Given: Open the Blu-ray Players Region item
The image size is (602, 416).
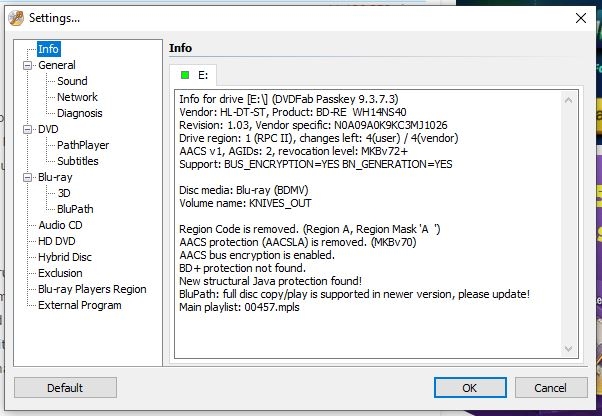Looking at the screenshot, I should 92,289.
